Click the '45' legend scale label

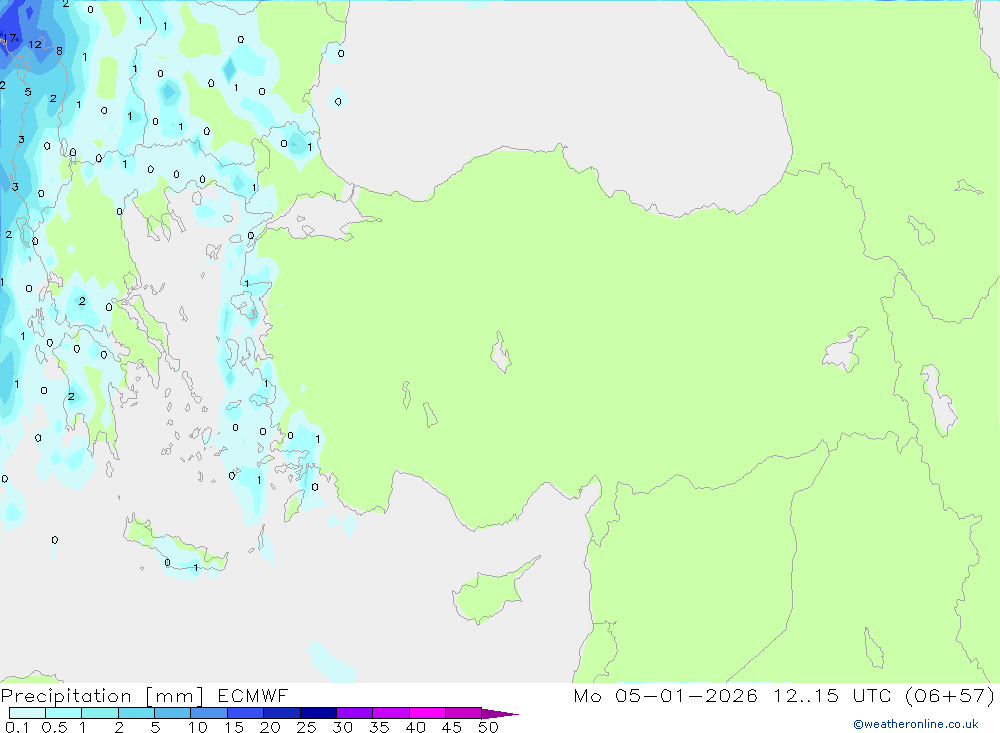click(452, 727)
